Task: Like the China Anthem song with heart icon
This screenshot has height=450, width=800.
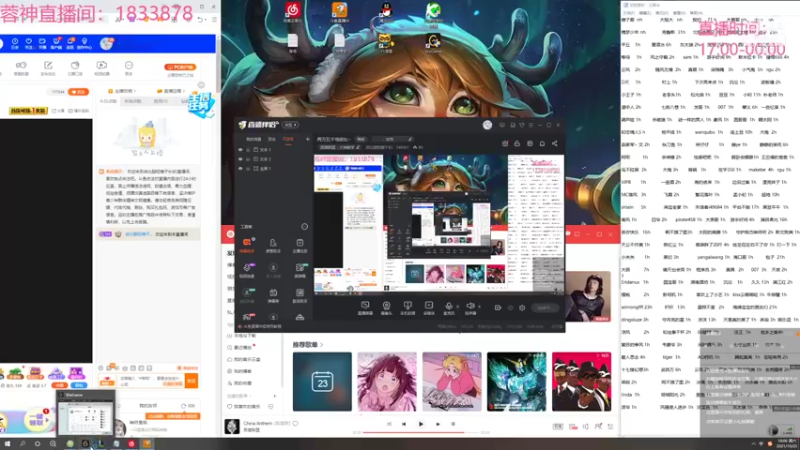Action: (x=295, y=423)
